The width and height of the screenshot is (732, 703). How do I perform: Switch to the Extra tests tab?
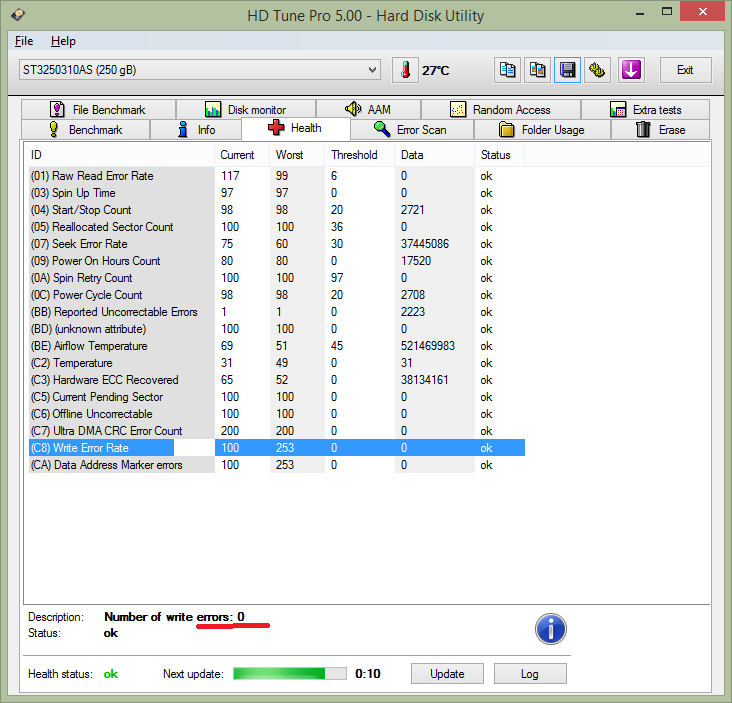tap(645, 110)
